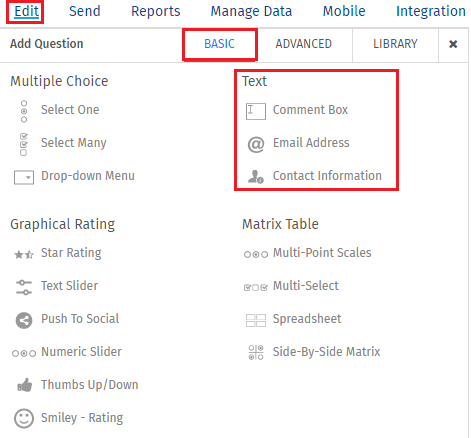Image resolution: width=471 pixels, height=438 pixels.
Task: Add the Spreadsheet matrix icon
Action: coord(256,320)
